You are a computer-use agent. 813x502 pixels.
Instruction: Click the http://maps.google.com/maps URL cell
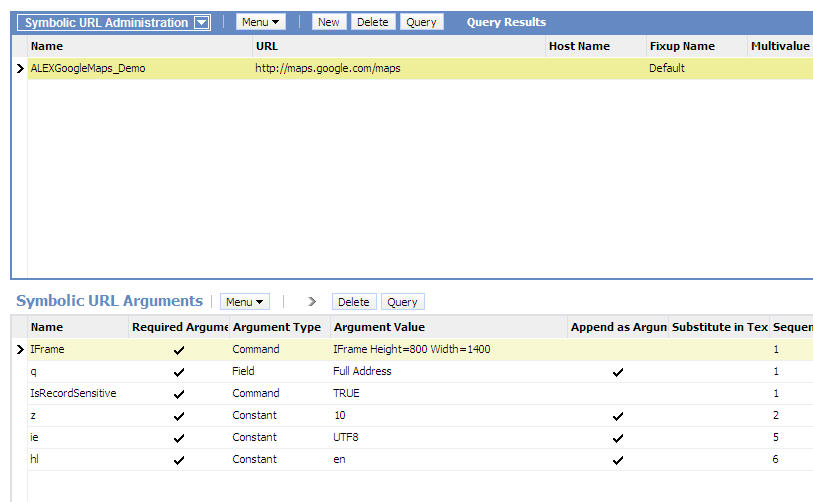pyautogui.click(x=399, y=68)
